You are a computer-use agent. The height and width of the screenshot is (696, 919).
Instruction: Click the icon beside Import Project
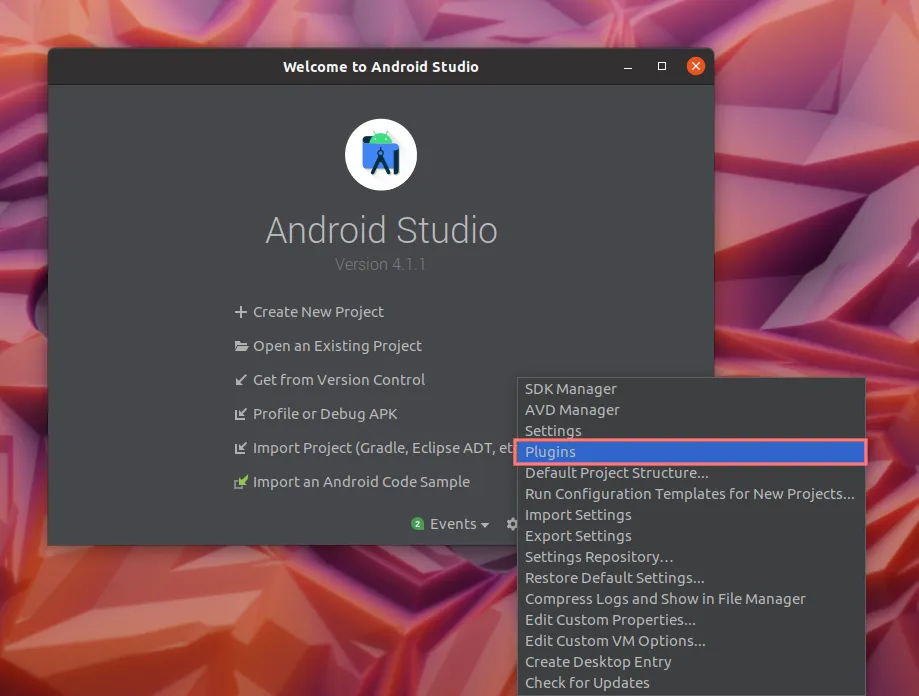pos(240,448)
